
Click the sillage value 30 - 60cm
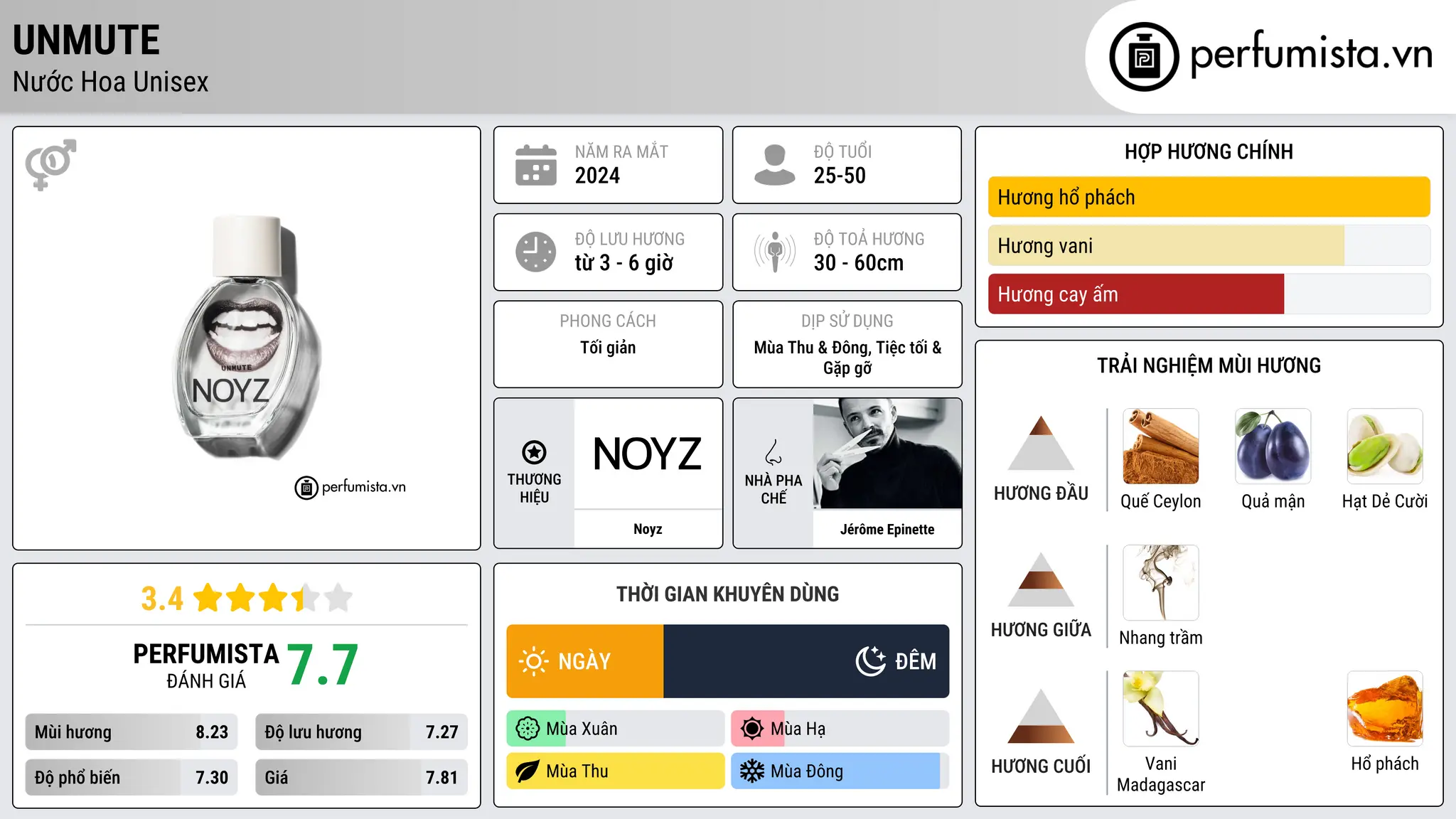(x=859, y=263)
